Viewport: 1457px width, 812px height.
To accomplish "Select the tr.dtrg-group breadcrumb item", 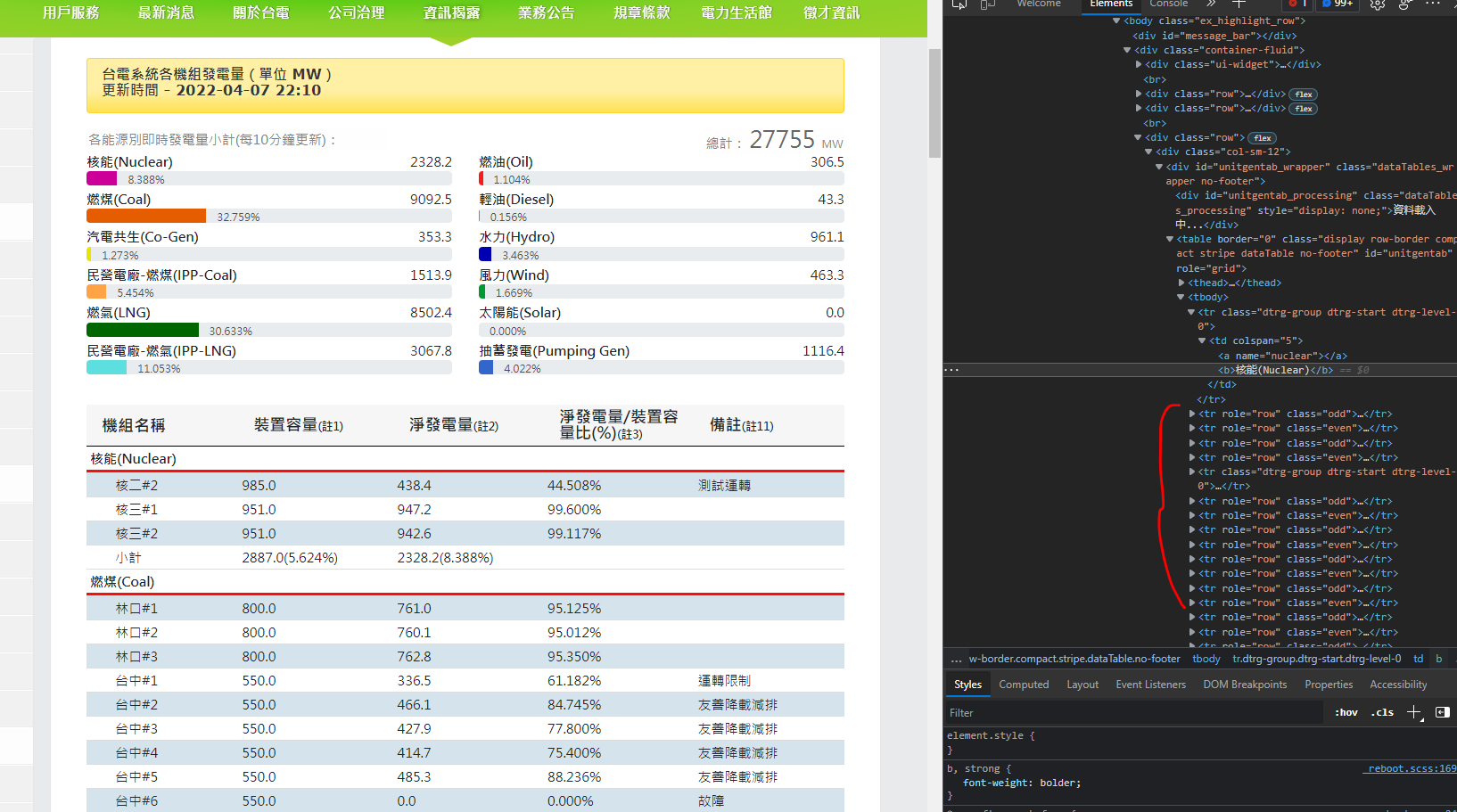I will pos(1317,660).
